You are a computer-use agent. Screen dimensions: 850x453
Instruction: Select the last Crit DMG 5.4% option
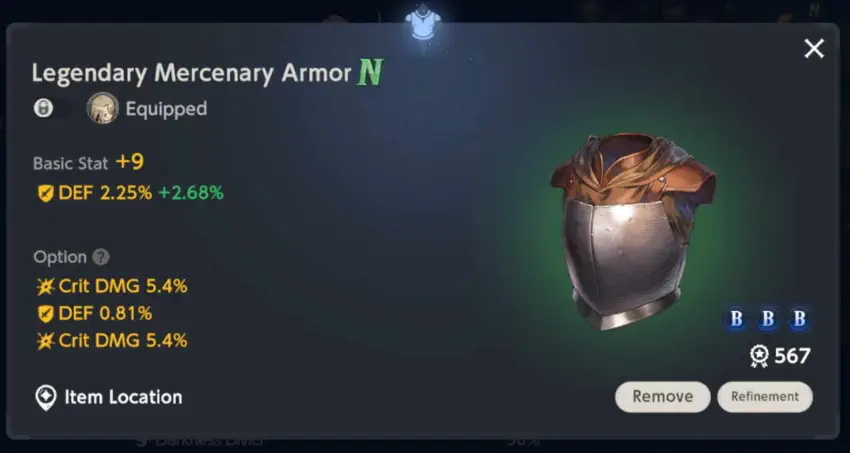[x=112, y=341]
